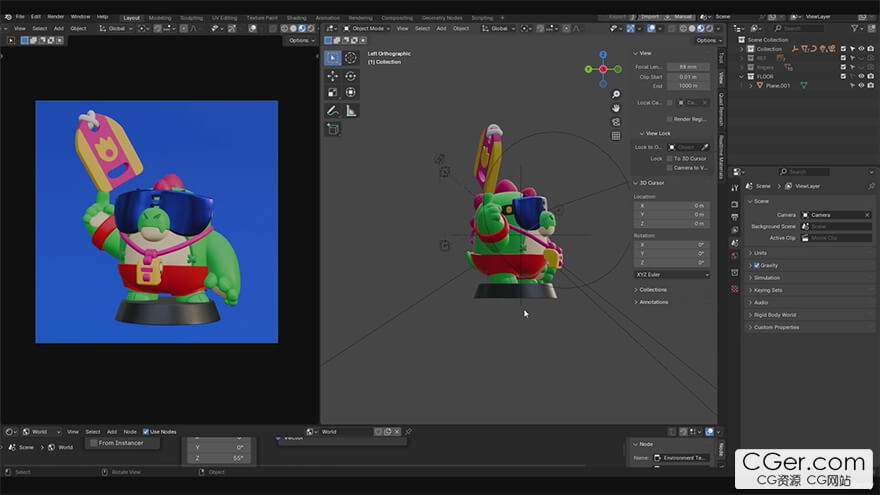
Task: Activate the 3D Cursor tool
Action: coord(350,58)
